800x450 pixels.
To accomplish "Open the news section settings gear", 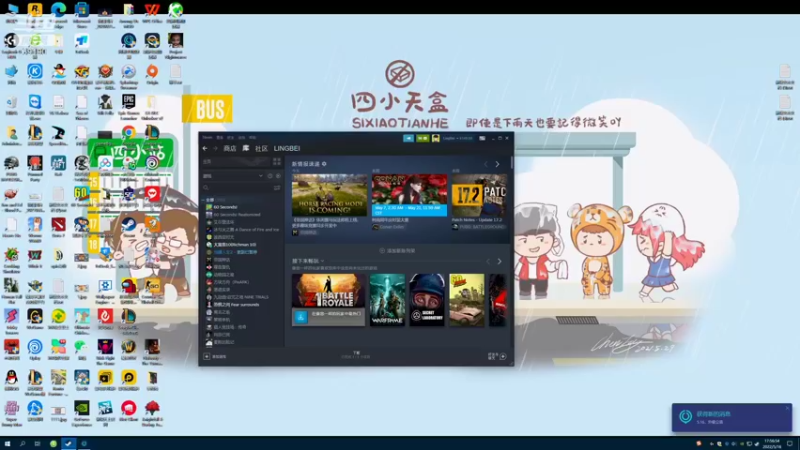I will point(324,164).
